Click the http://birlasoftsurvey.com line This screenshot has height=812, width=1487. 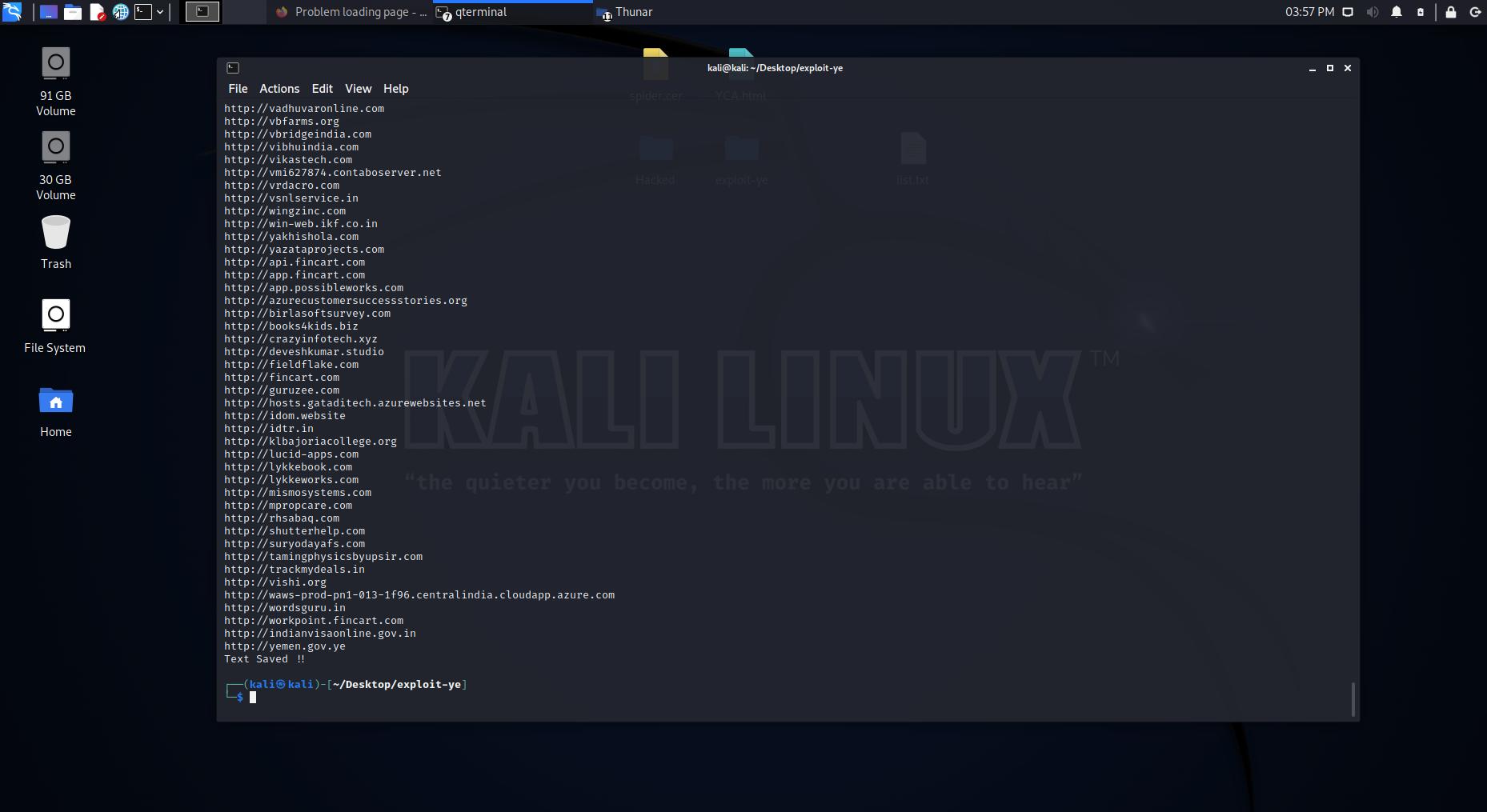pos(307,314)
